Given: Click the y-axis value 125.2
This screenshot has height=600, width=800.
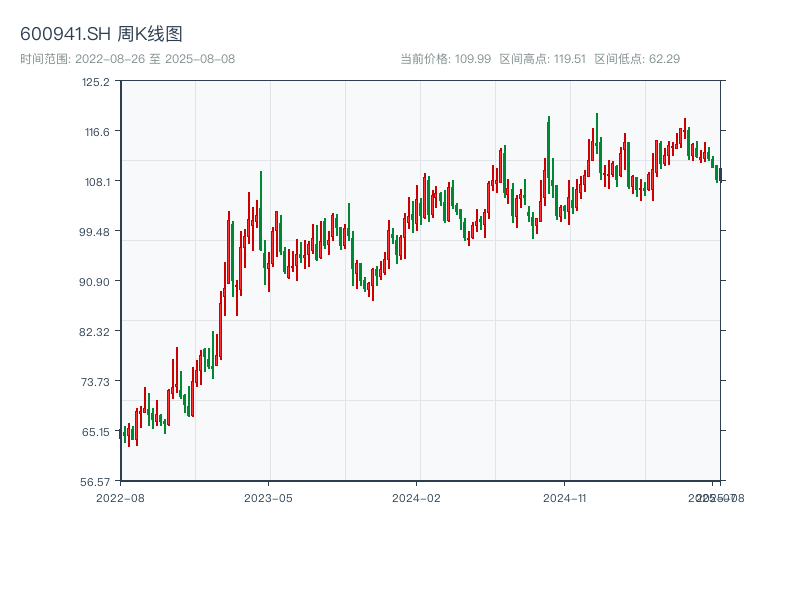Looking at the screenshot, I should 96,82.
